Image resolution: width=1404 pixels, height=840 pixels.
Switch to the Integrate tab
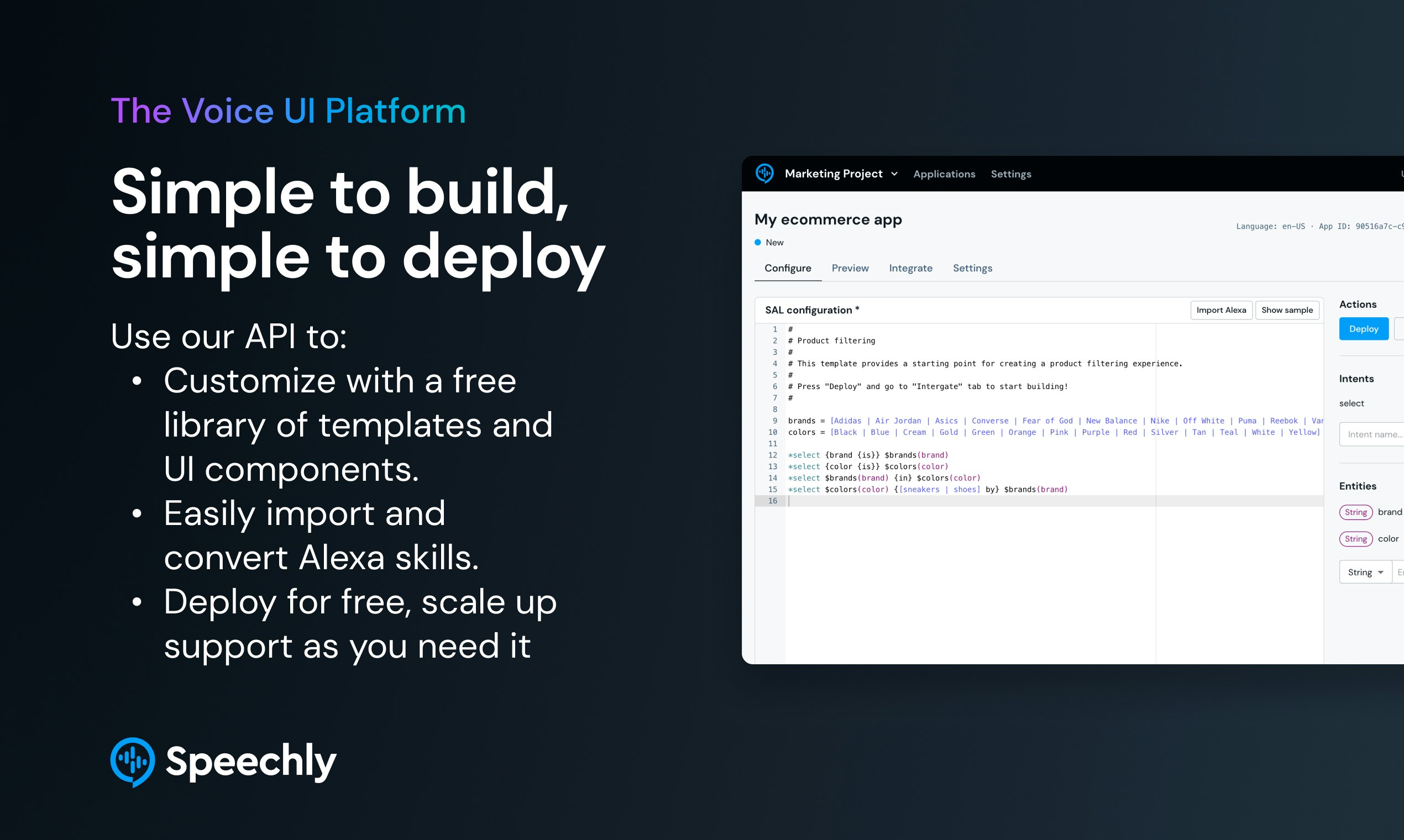tap(910, 267)
